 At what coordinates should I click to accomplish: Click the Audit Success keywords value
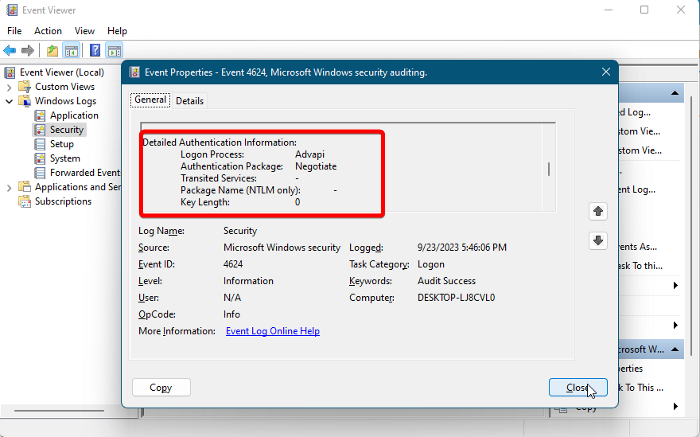click(x=446, y=281)
